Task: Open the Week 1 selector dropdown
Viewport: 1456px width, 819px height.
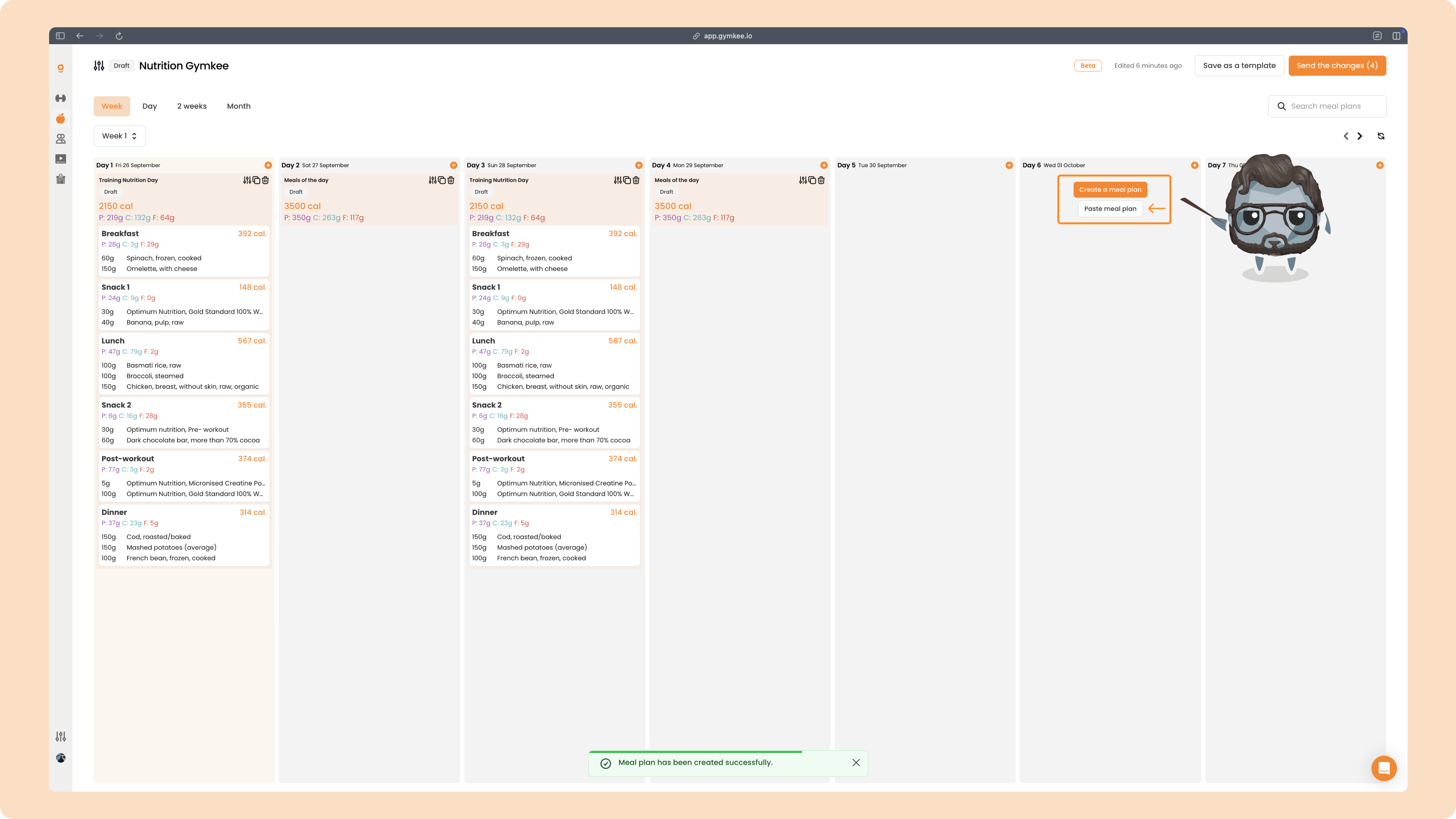Action: tap(119, 136)
